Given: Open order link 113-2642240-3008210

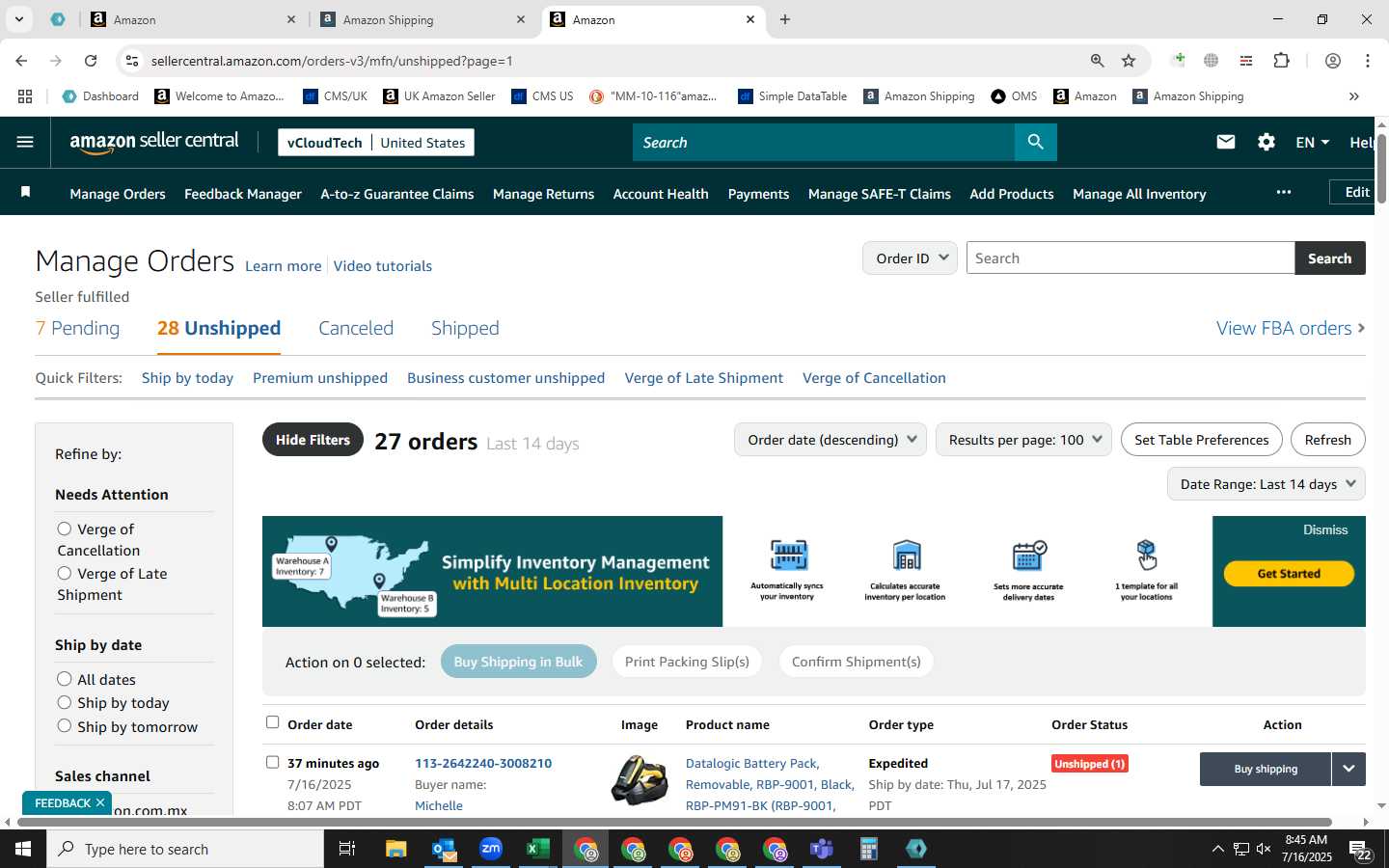Looking at the screenshot, I should coord(483,763).
